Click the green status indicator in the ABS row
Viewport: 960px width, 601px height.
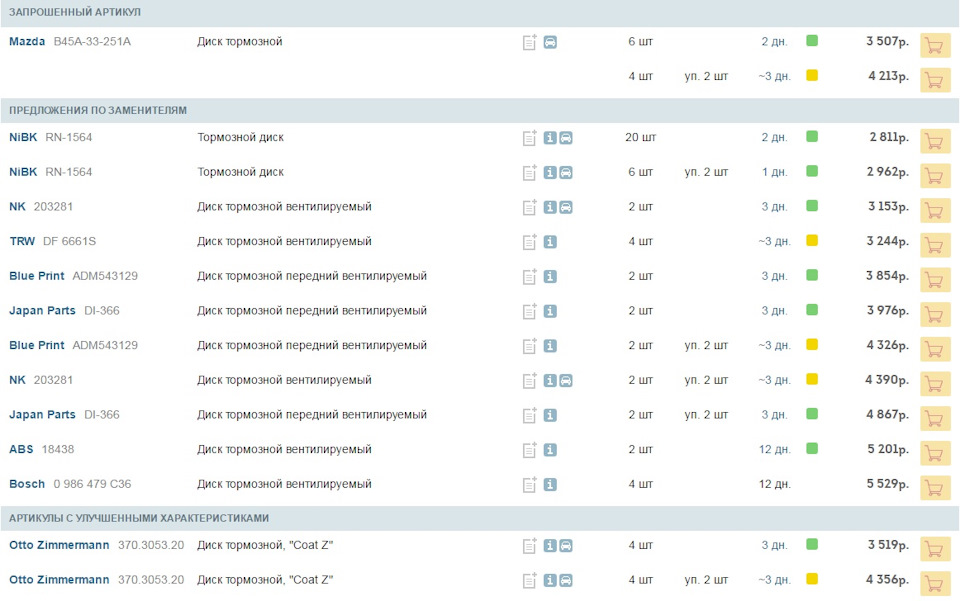pyautogui.click(x=812, y=449)
